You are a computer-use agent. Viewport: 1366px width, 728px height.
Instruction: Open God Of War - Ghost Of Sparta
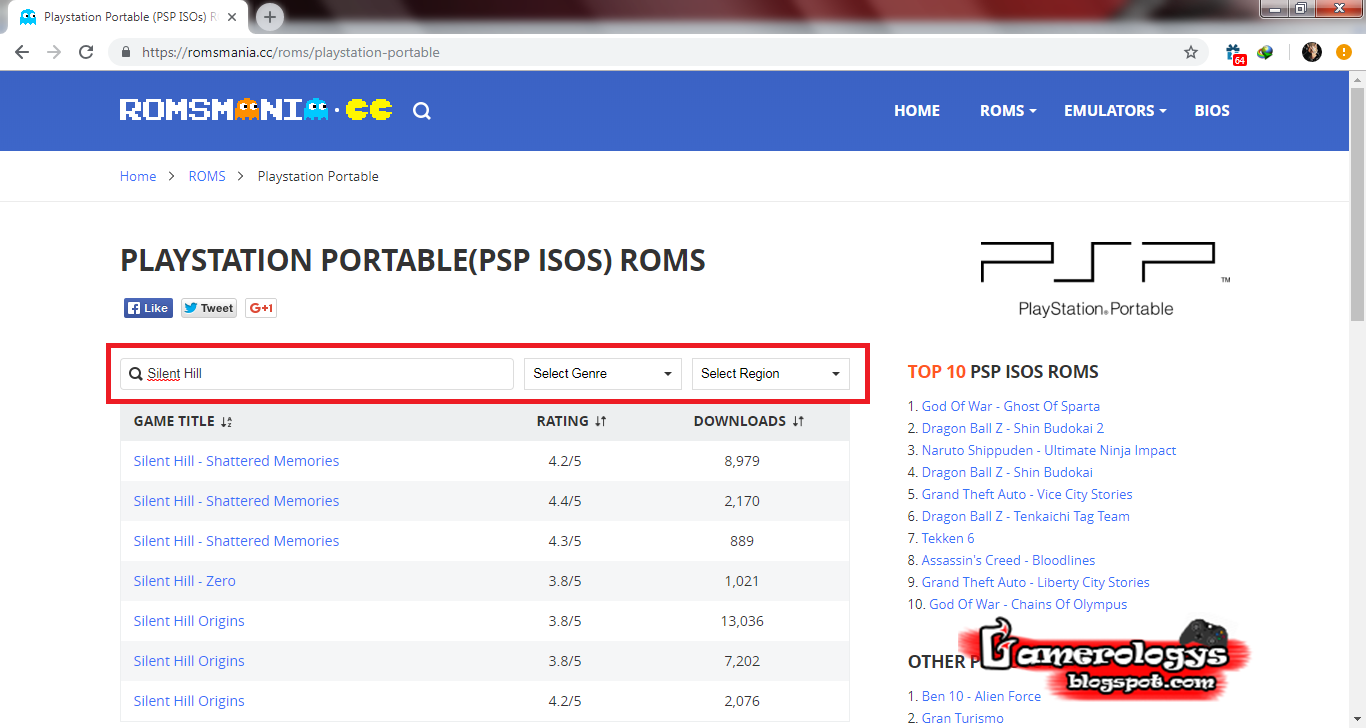coord(1011,406)
